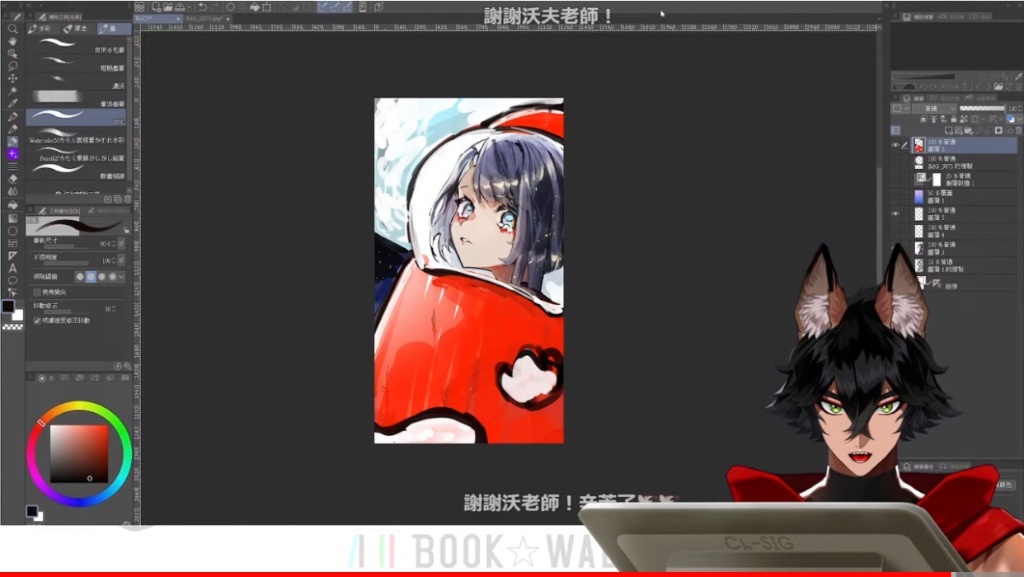The image size is (1024, 577).
Task: Open opacity dynamics settings button
Action: pos(121,260)
